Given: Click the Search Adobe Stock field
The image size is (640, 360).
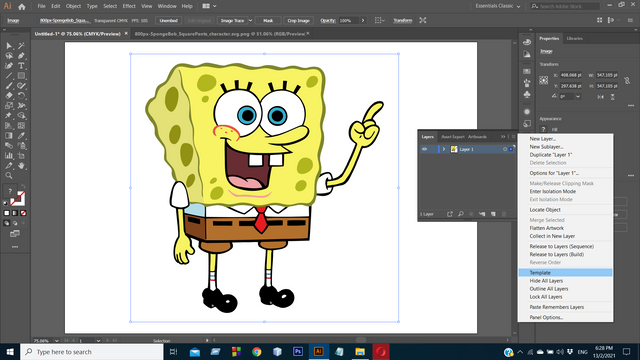Looking at the screenshot, I should point(565,6).
